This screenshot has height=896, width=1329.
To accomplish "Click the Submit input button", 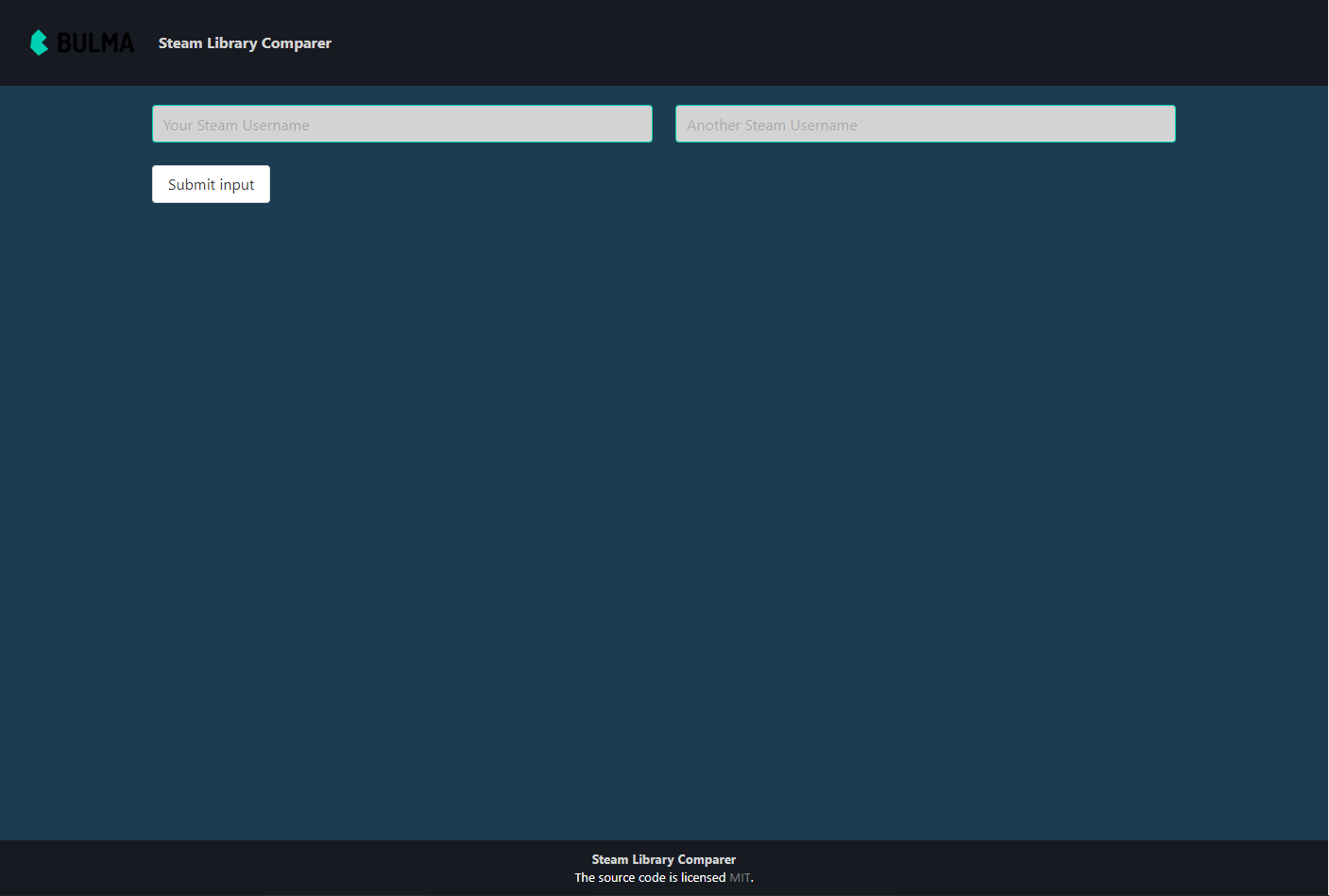I will (211, 184).
